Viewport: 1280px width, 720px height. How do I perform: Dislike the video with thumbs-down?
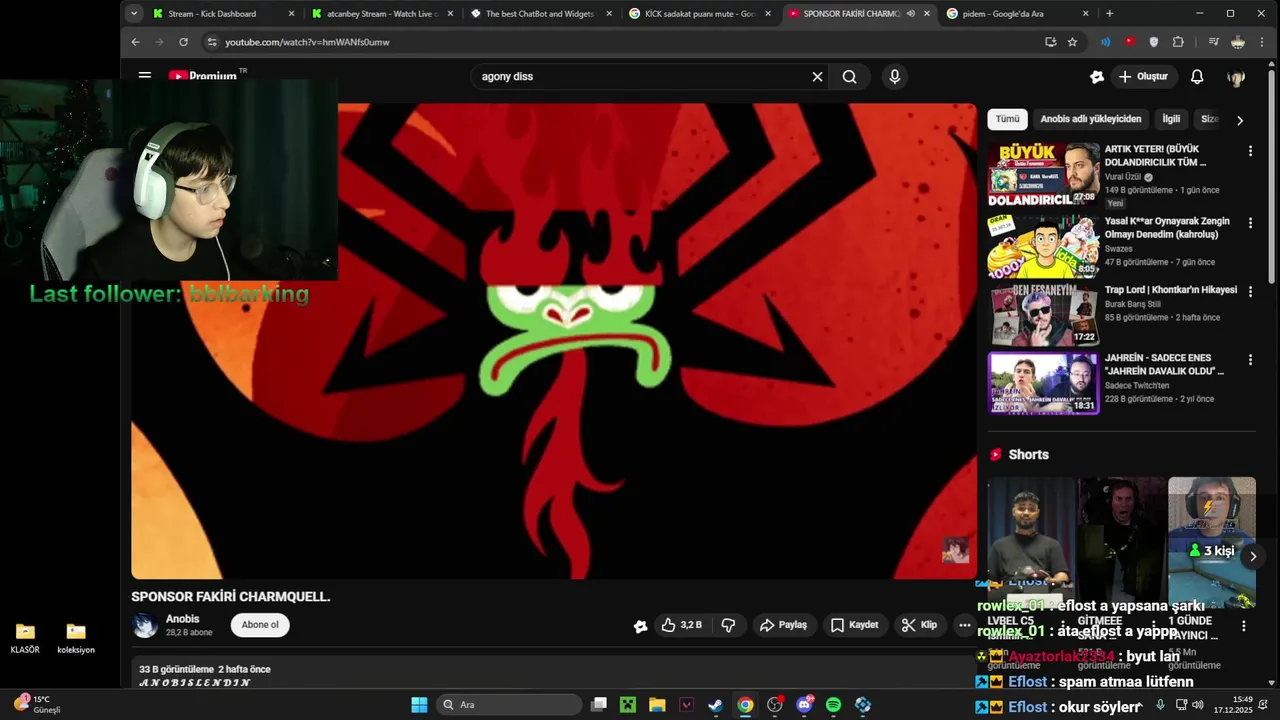point(728,625)
